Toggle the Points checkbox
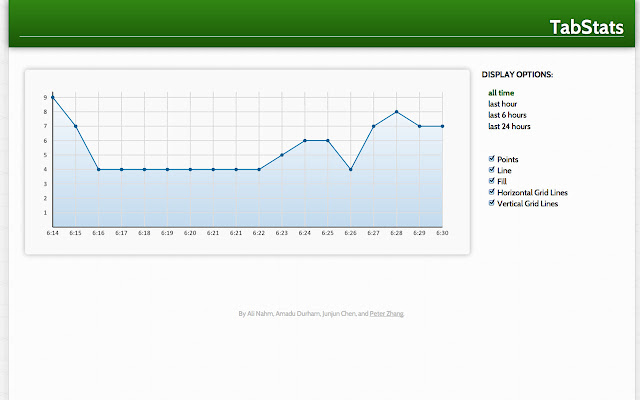The height and width of the screenshot is (400, 640). 491,159
